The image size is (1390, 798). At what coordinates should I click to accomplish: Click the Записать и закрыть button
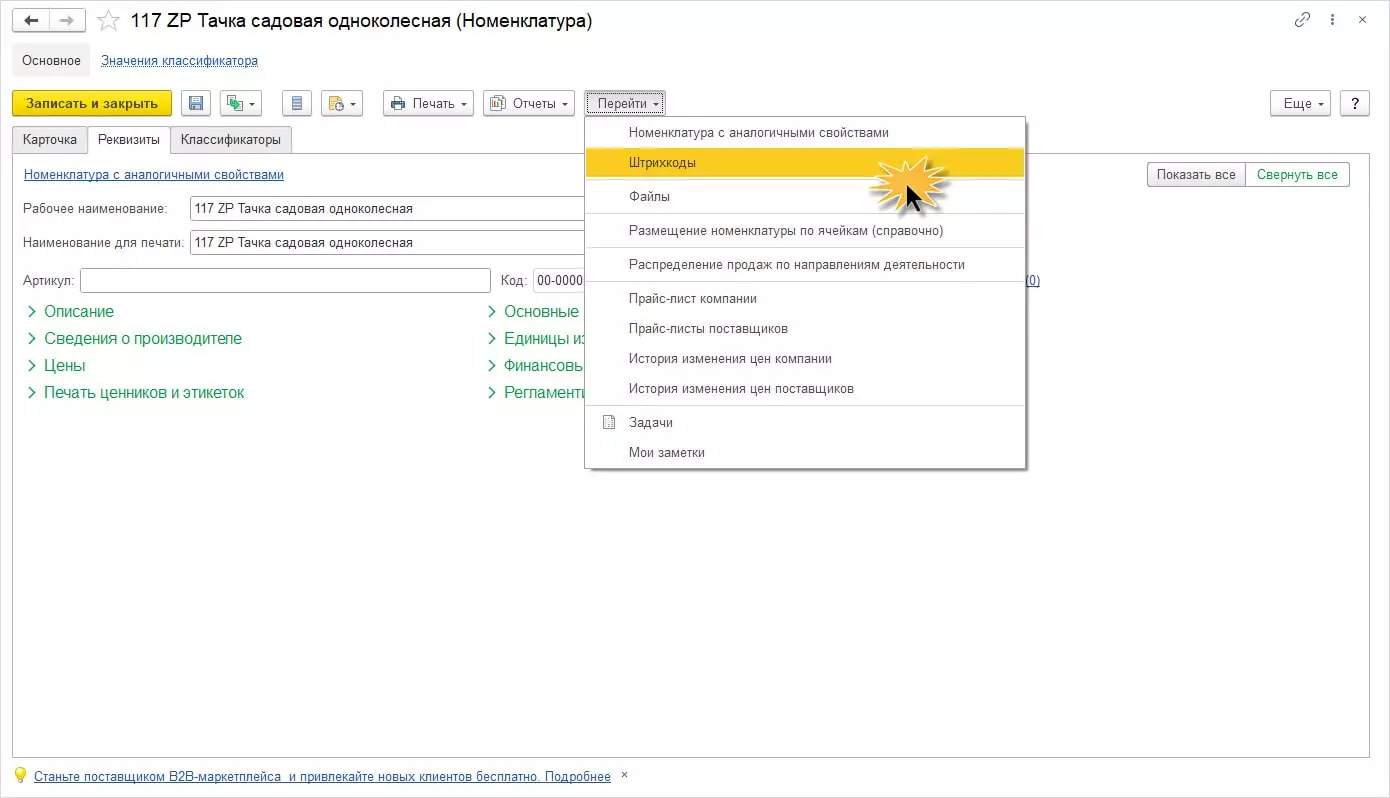(92, 103)
